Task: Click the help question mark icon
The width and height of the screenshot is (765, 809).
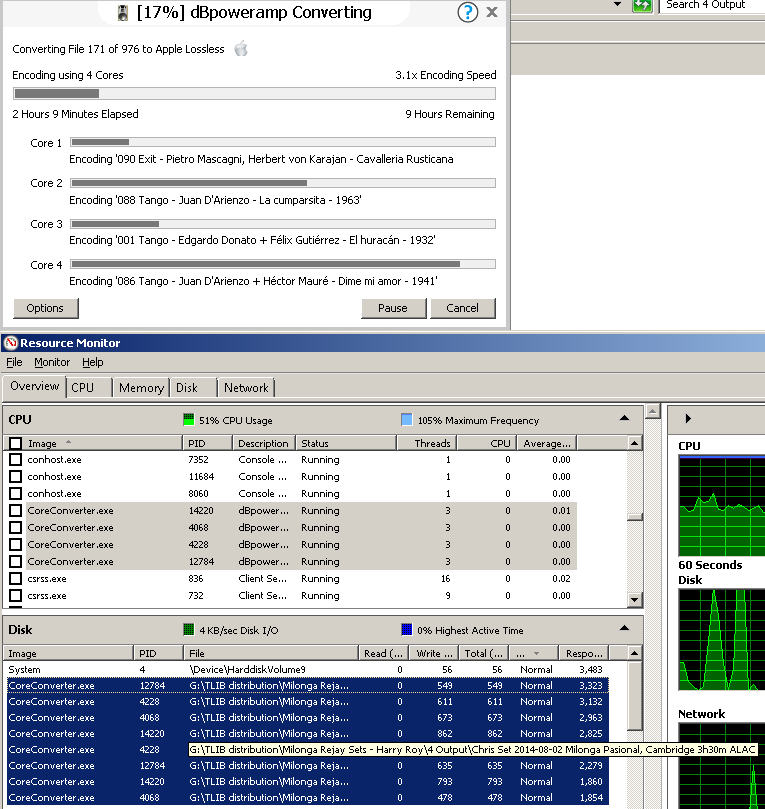Action: (x=467, y=13)
